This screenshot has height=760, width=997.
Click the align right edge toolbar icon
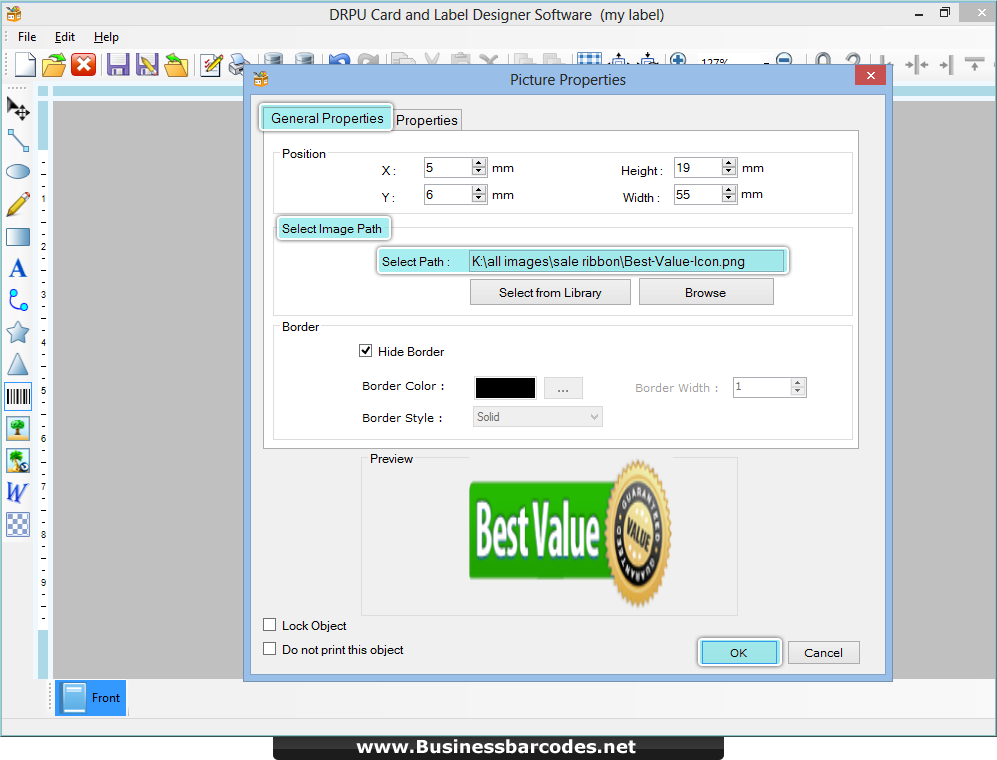tap(946, 64)
